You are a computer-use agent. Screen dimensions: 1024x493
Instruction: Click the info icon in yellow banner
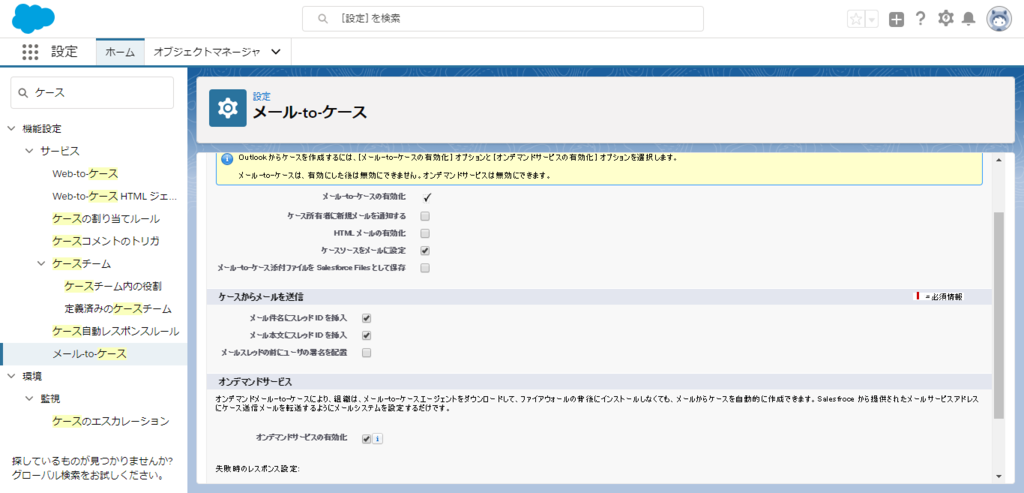(x=227, y=159)
